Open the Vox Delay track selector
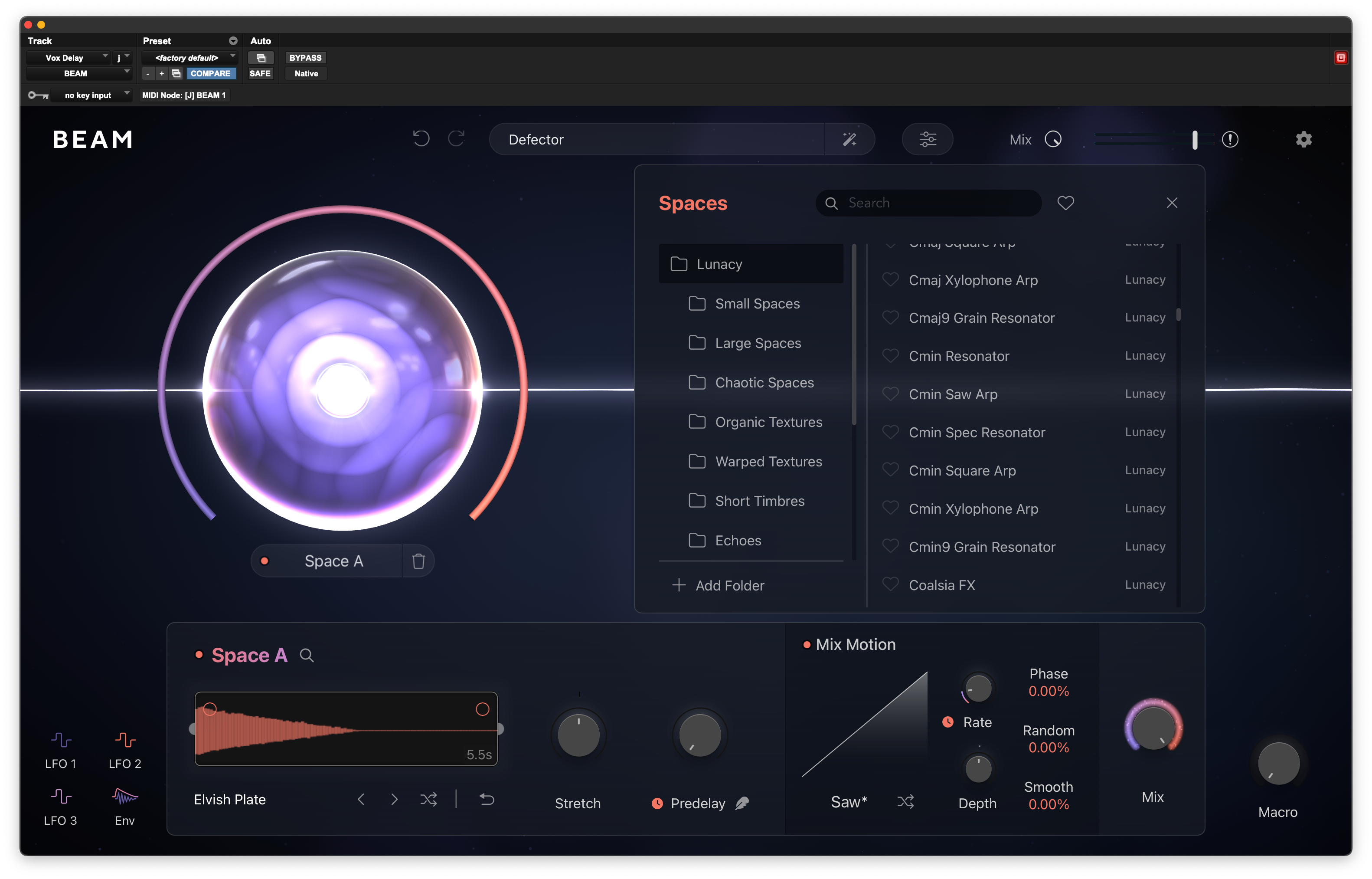This screenshot has width=1372, height=879. (x=67, y=58)
